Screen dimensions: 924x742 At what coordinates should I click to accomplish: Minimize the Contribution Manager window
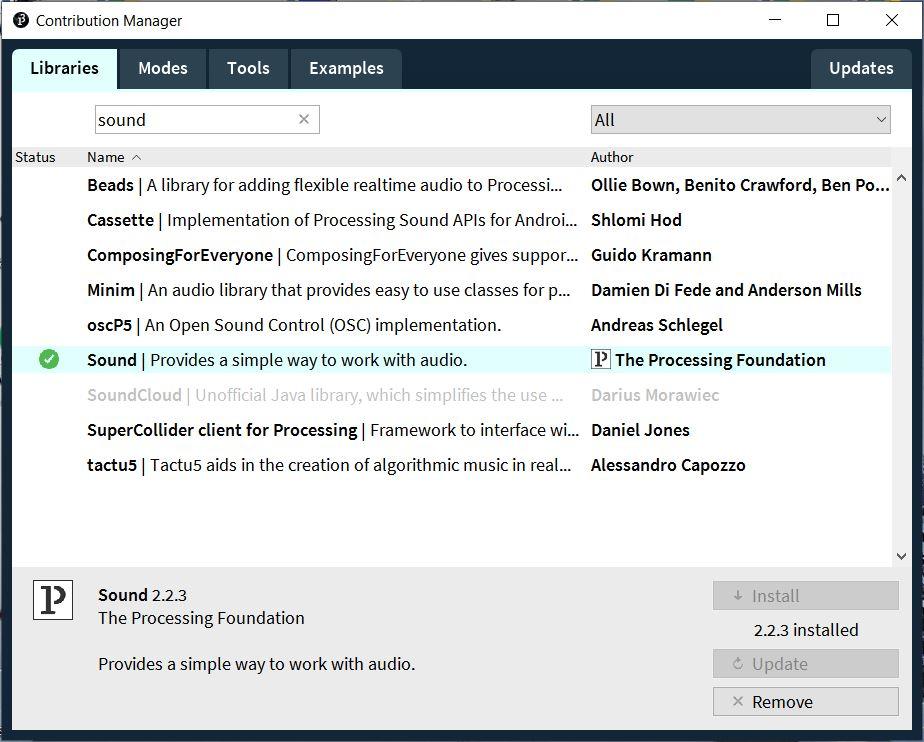[x=775, y=20]
